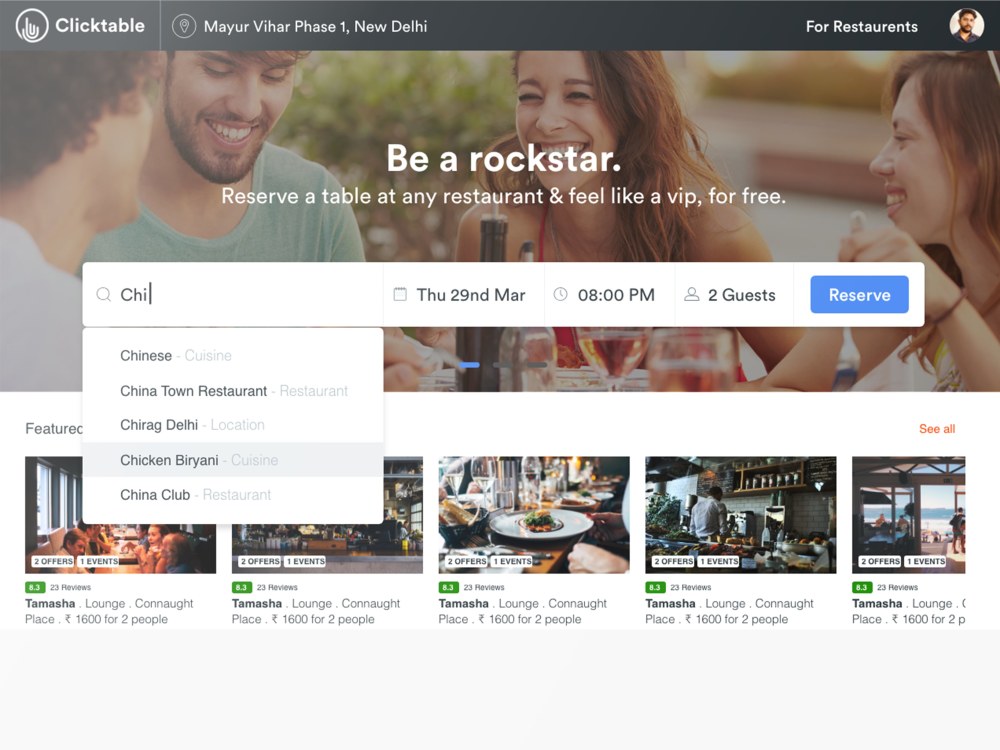The height and width of the screenshot is (750, 1000).
Task: Click the clock icon beside the time
Action: [560, 294]
